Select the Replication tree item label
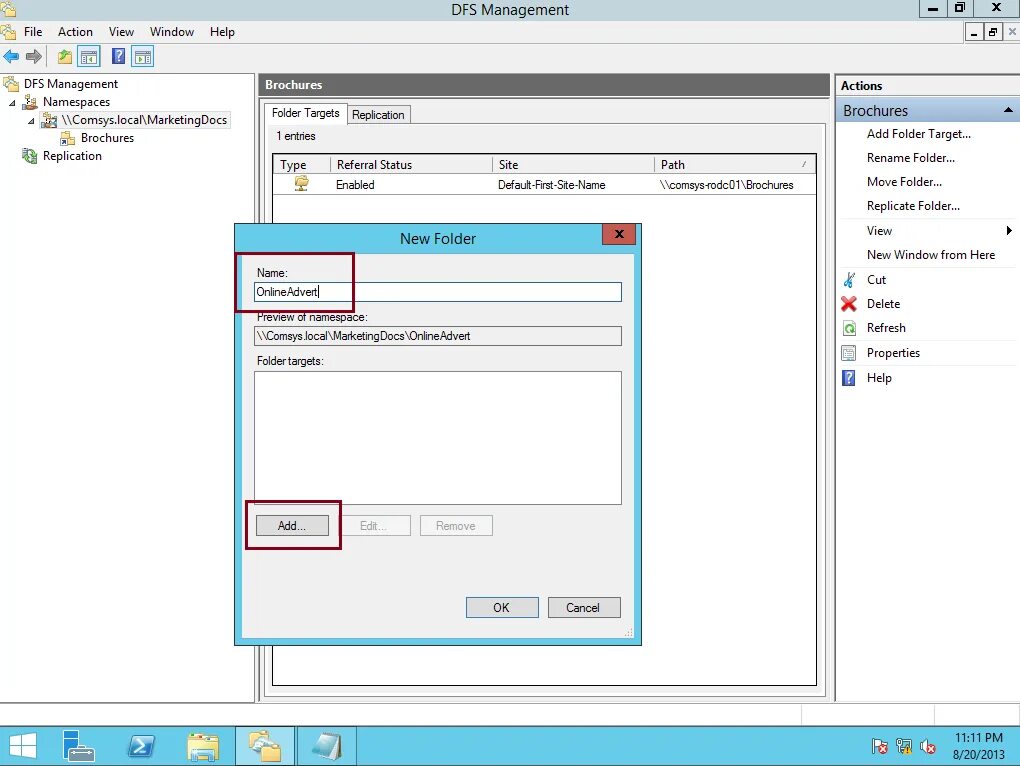Screen dimensions: 1020x766 tap(72, 156)
